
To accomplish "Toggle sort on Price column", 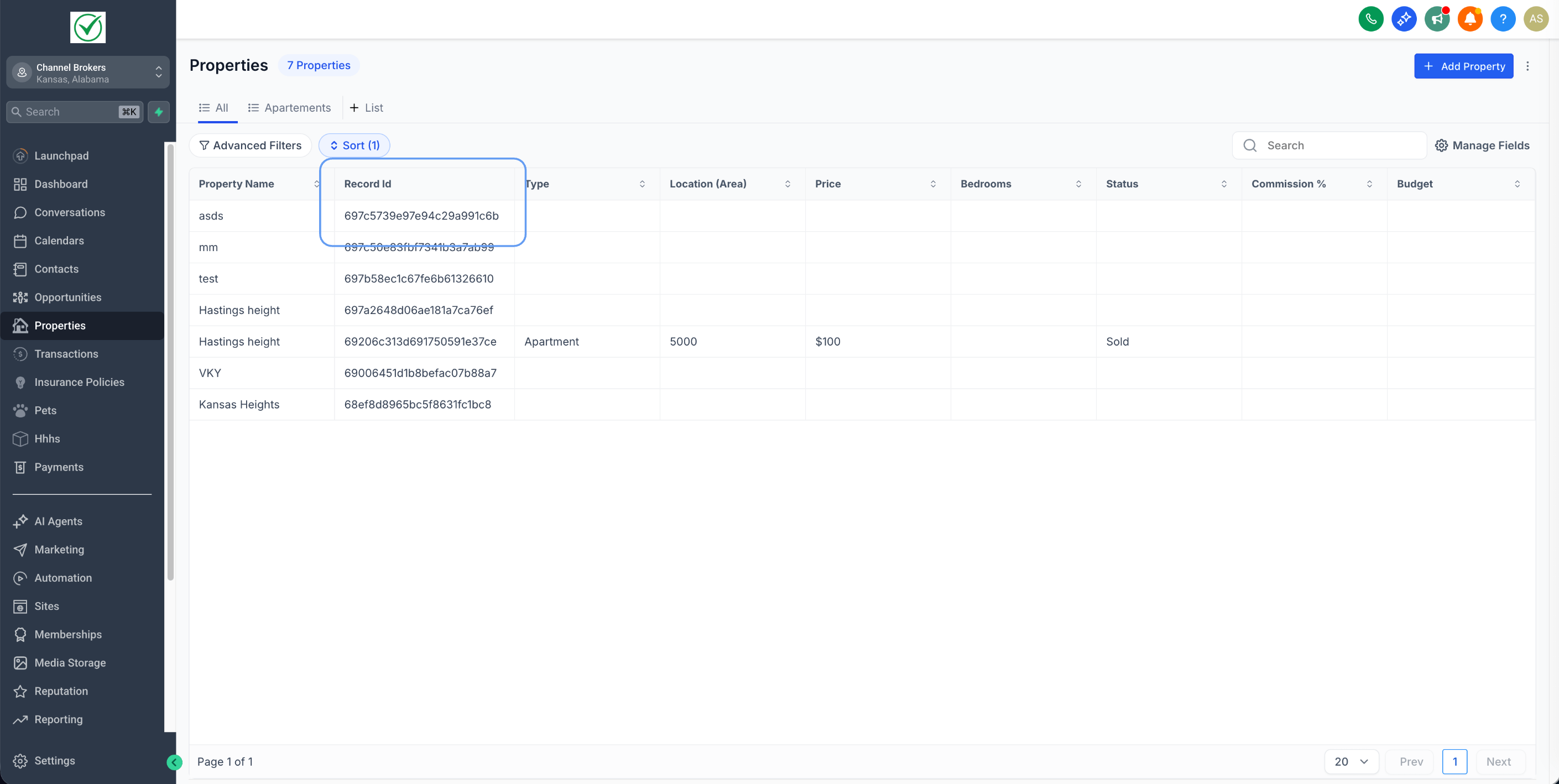I will click(932, 184).
